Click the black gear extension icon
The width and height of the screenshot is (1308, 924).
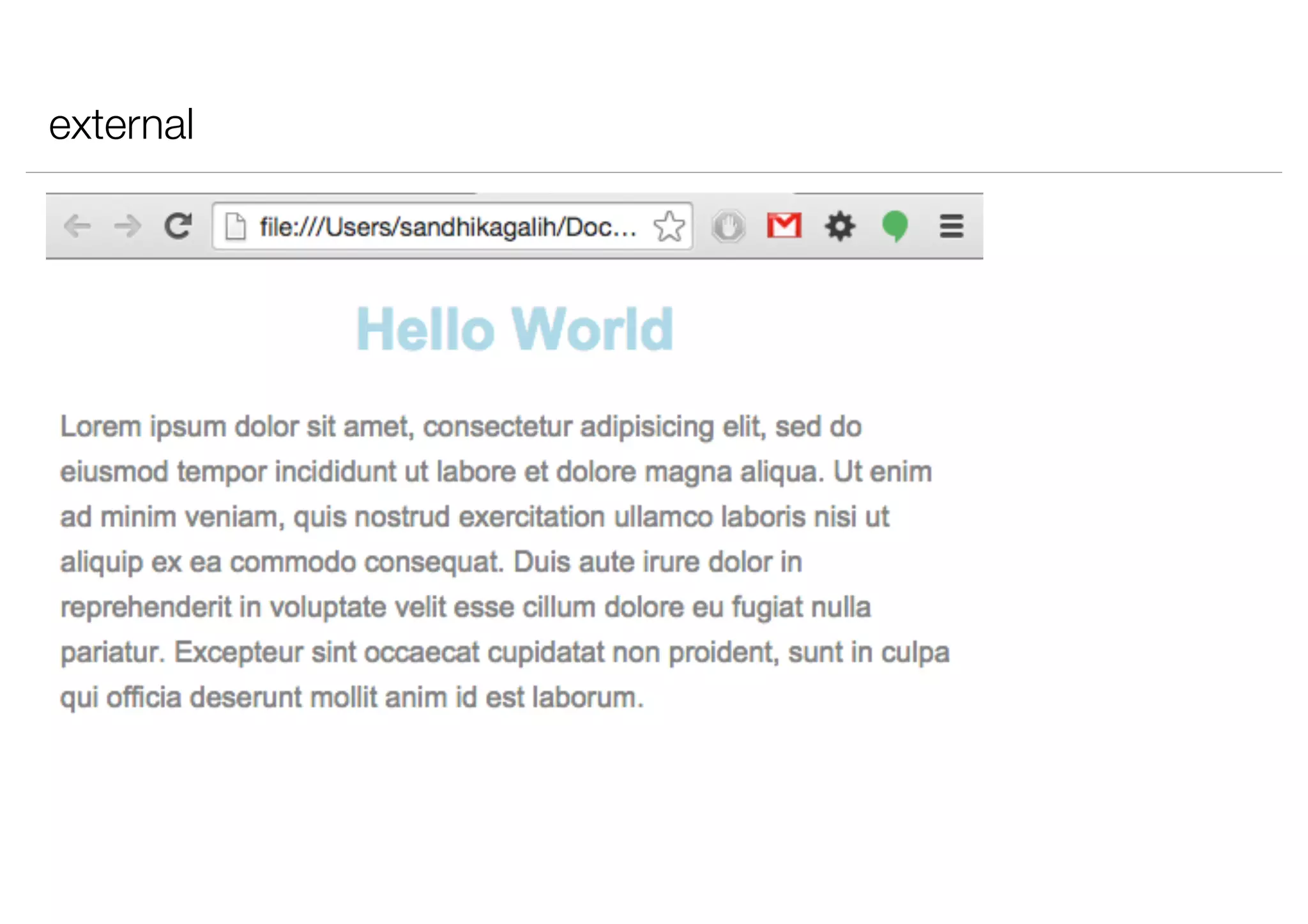pyautogui.click(x=839, y=226)
